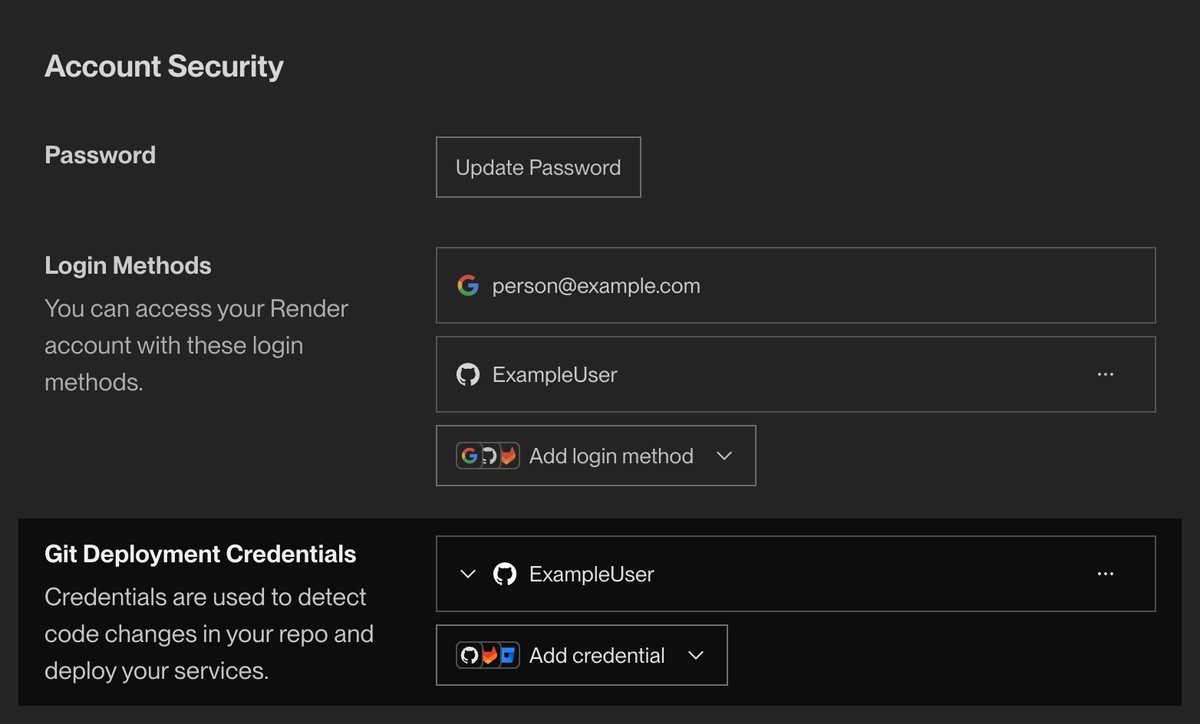
Task: Open the Add credential dropdown
Action: (x=696, y=655)
